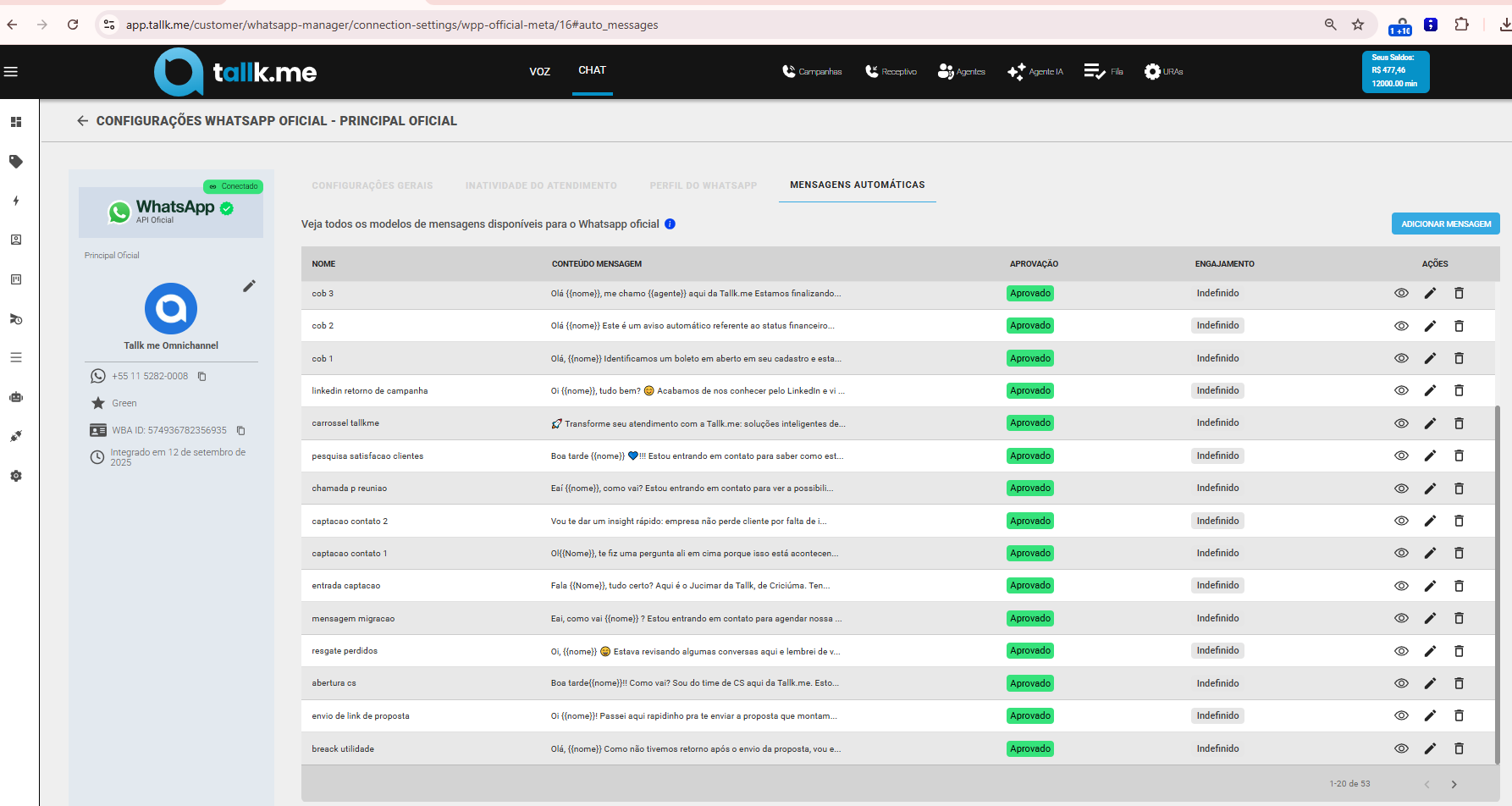Open the robot bot icon in sidebar
1512x806 pixels.
click(16, 397)
